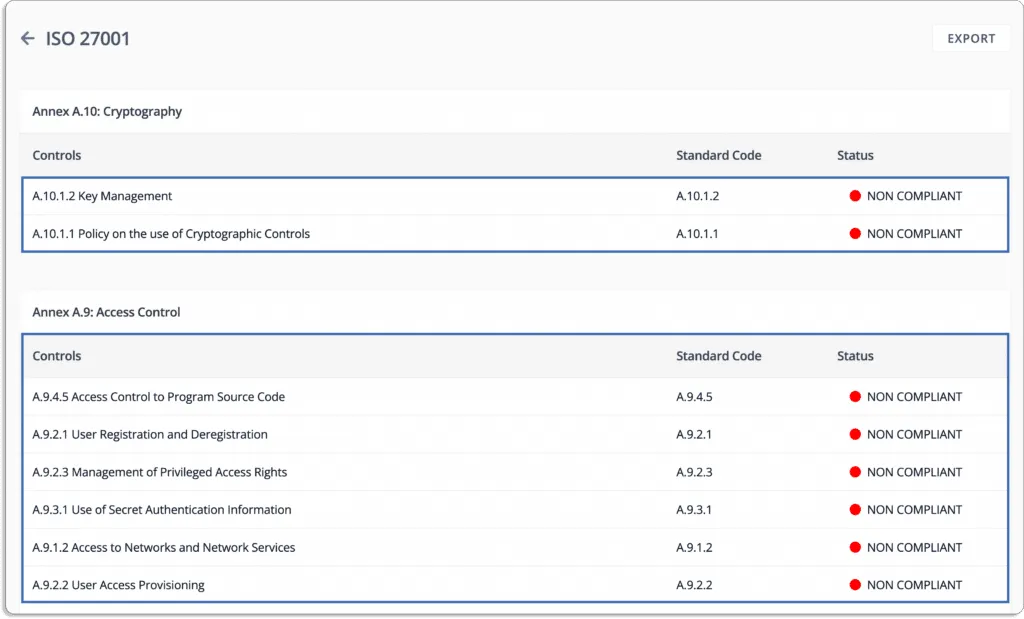Click the red status dot for A.9.2.3

click(x=855, y=472)
